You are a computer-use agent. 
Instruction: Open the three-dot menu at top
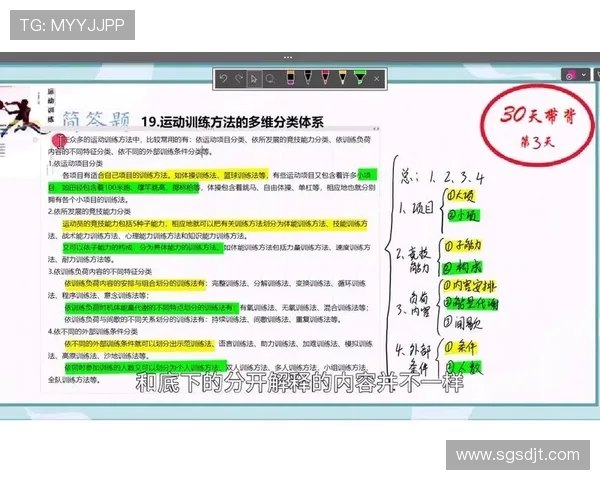[x=288, y=57]
